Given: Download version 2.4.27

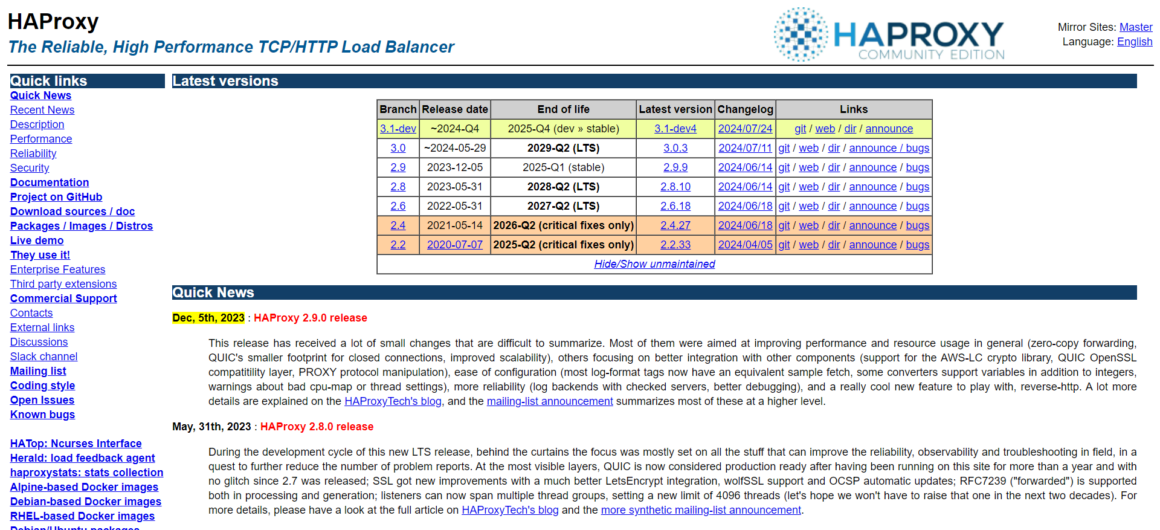Looking at the screenshot, I should point(675,226).
